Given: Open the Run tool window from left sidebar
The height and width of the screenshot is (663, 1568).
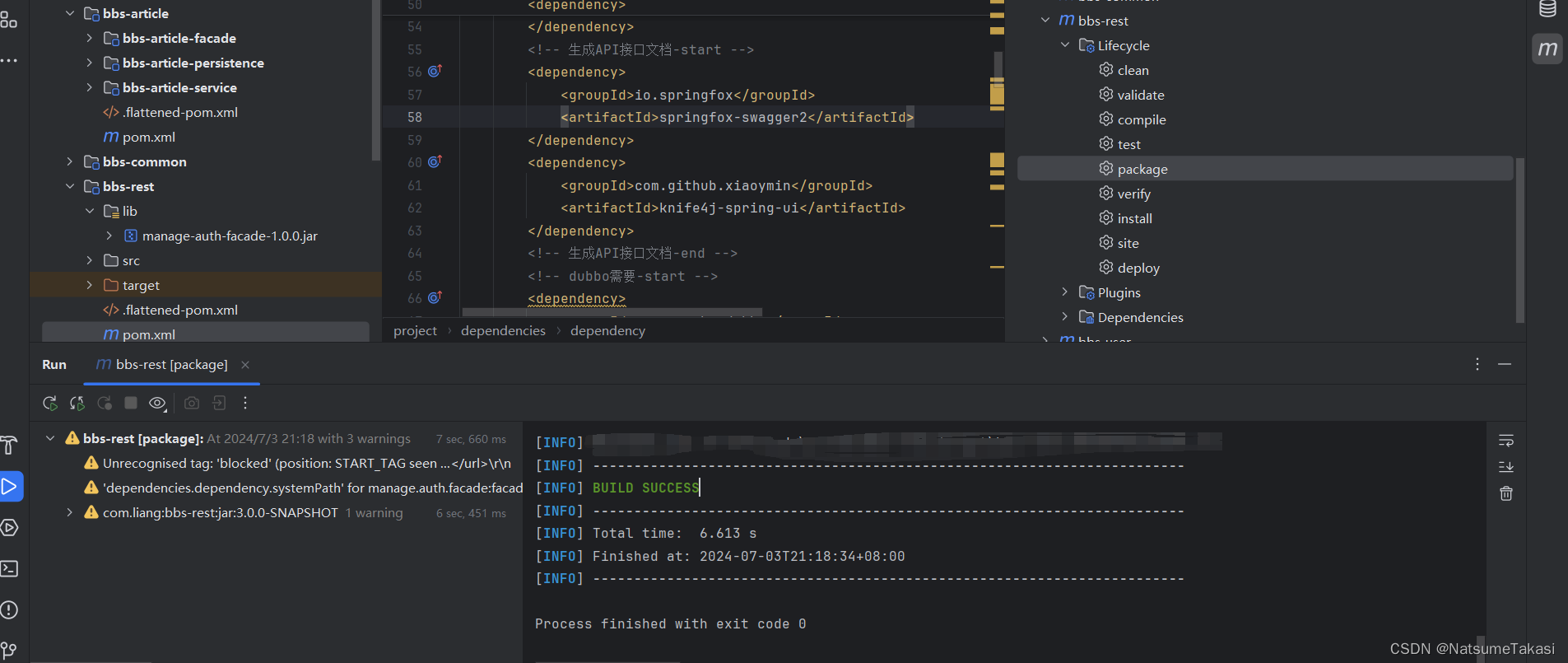Looking at the screenshot, I should click(x=10, y=487).
